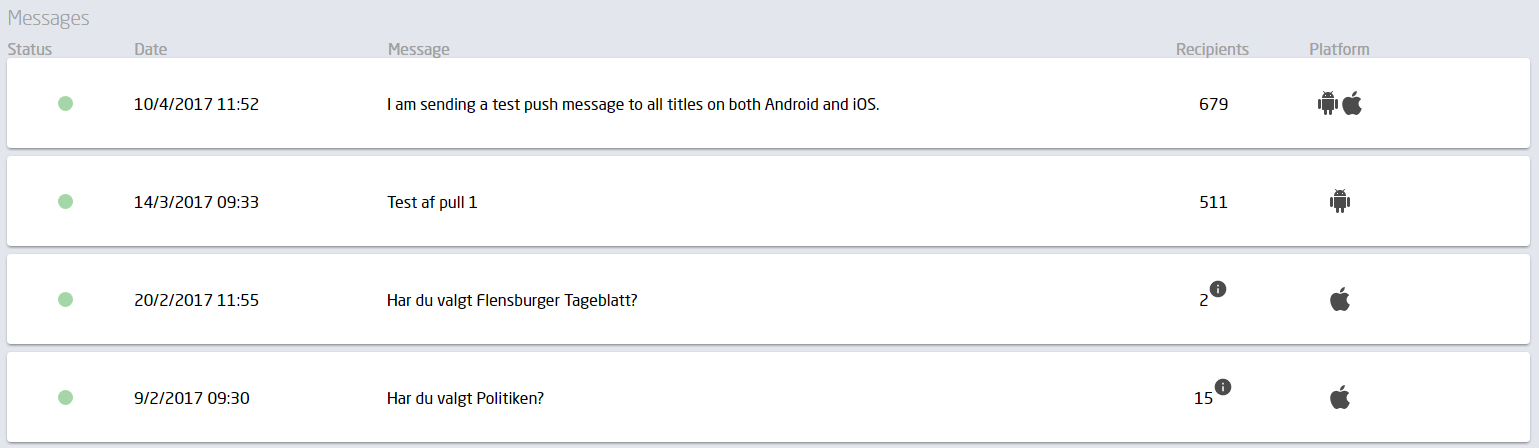This screenshot has height=448, width=1539.
Task: Select 'Har du valgt Politiken?' message
Action: (465, 398)
